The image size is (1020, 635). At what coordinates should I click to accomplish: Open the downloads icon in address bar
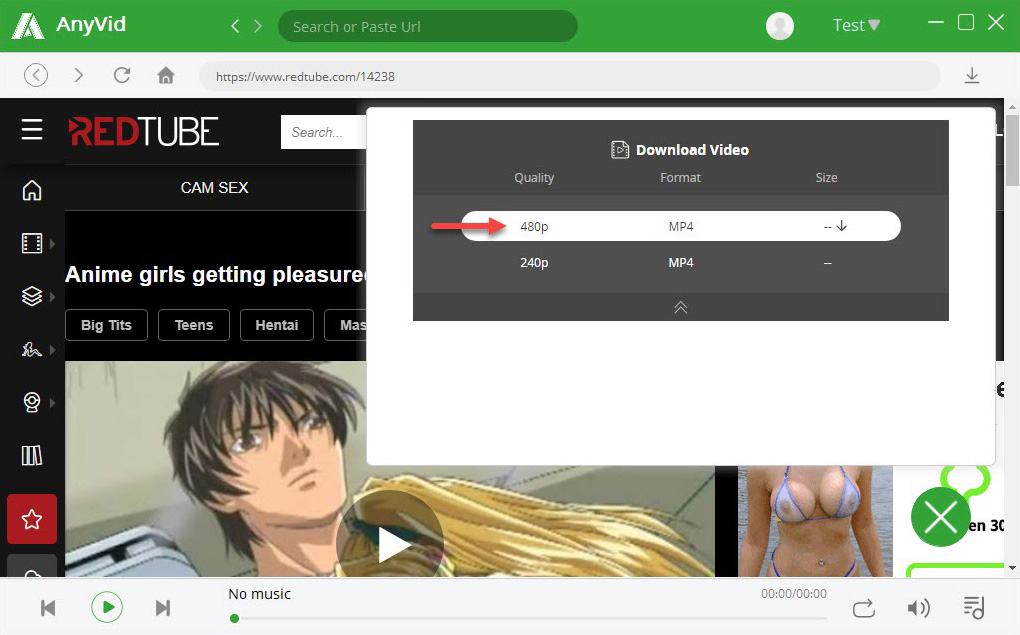point(972,75)
